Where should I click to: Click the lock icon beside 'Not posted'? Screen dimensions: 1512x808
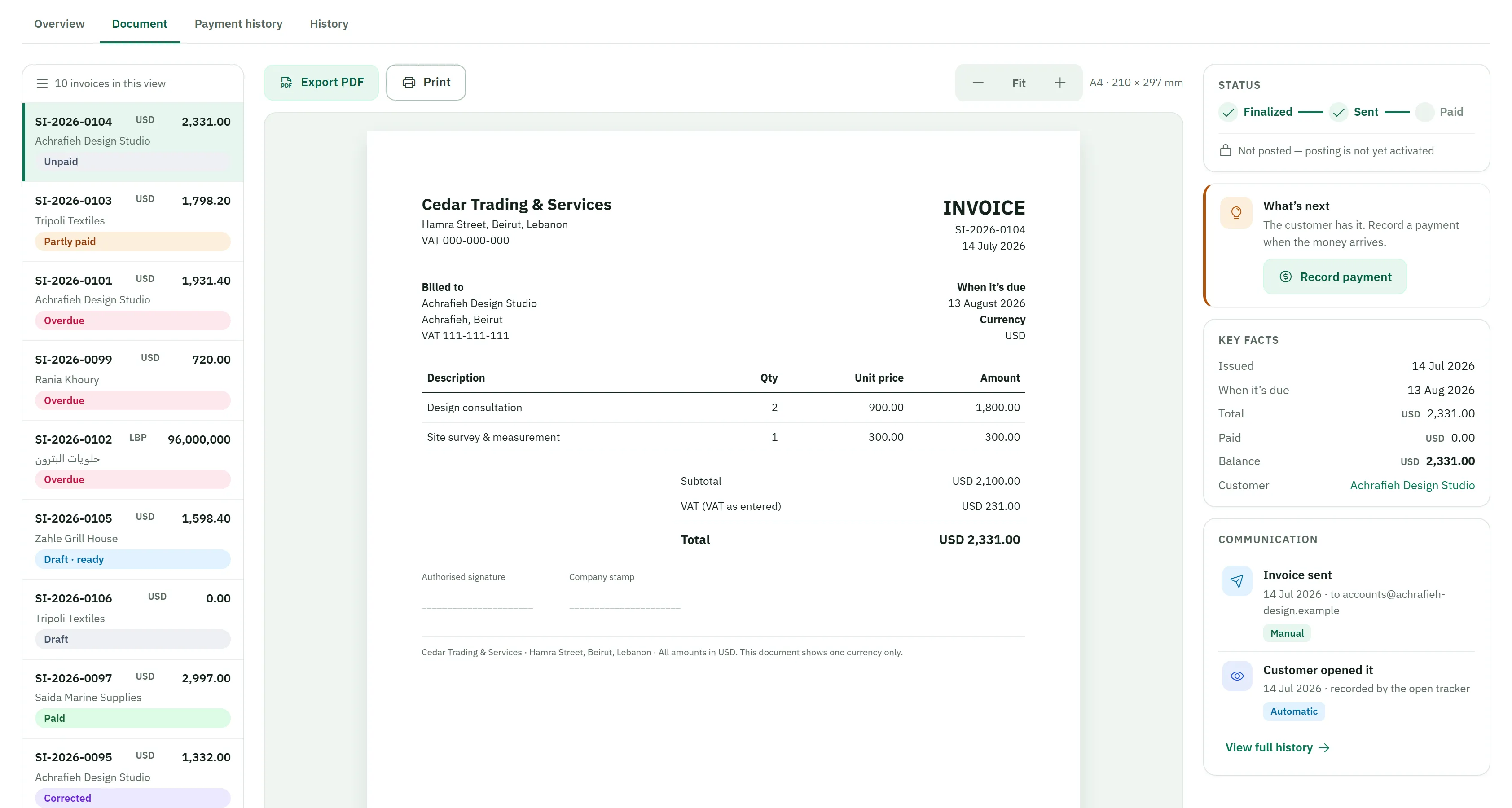1225,150
